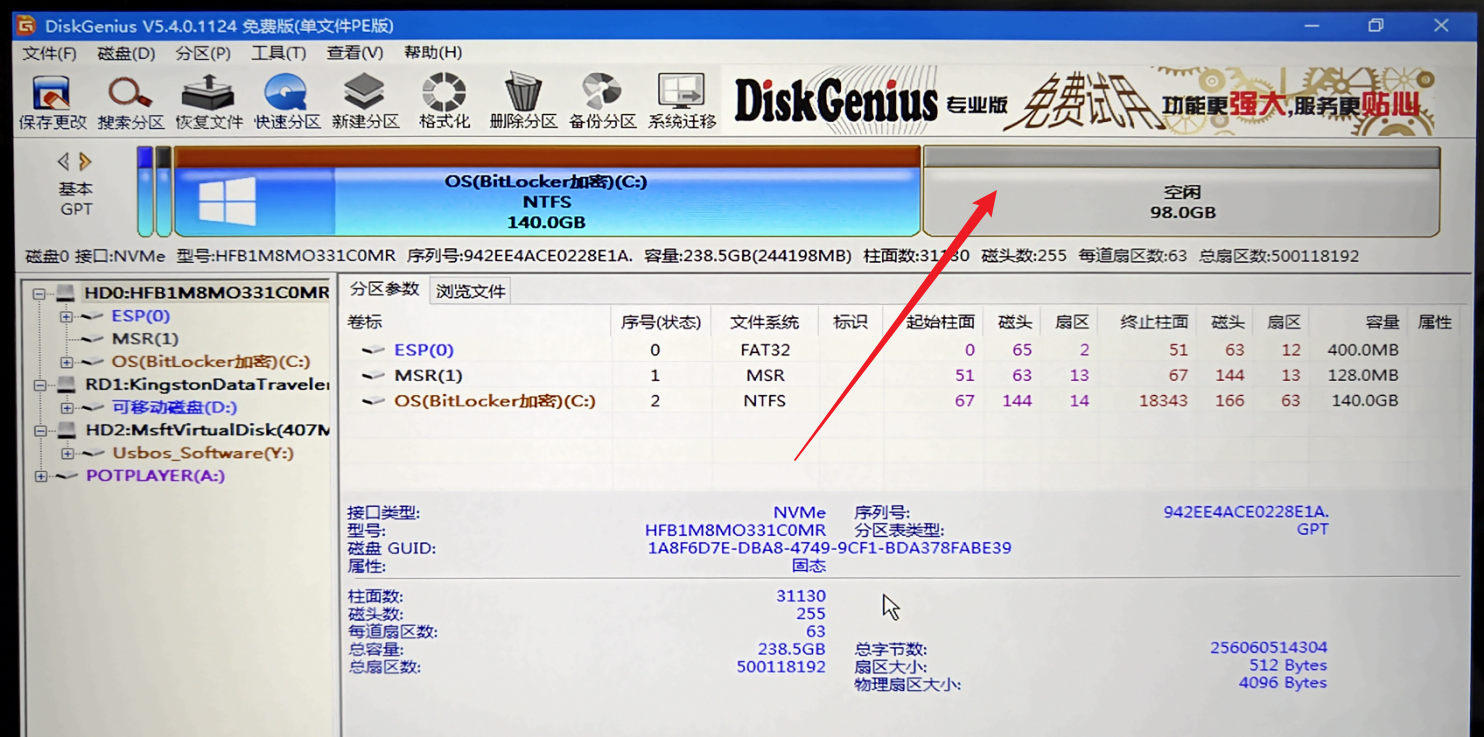Expand OS(BitLocker加密)(C:) tree node
Image resolution: width=1484 pixels, height=737 pixels.
(x=66, y=362)
